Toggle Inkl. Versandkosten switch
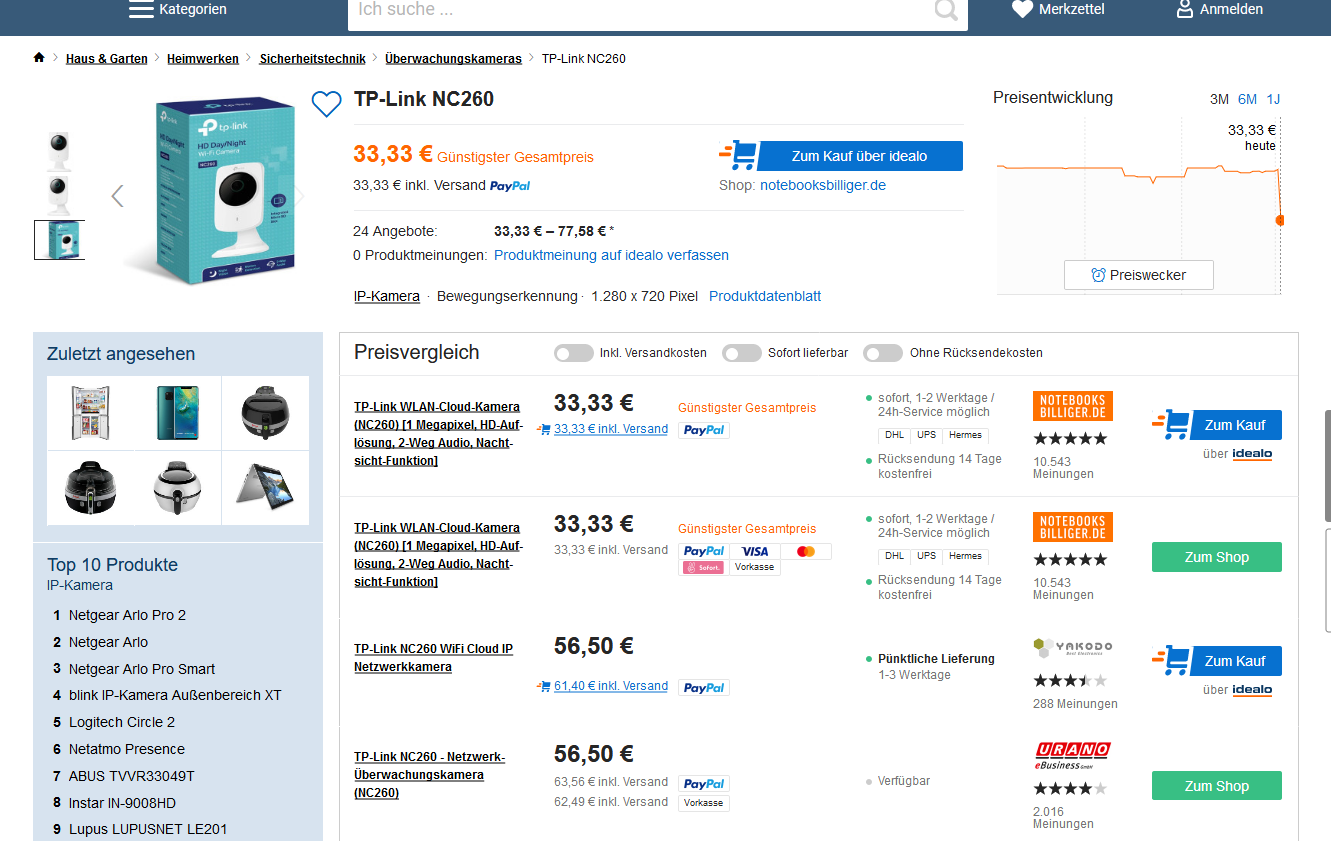The image size is (1331, 841). pos(574,353)
